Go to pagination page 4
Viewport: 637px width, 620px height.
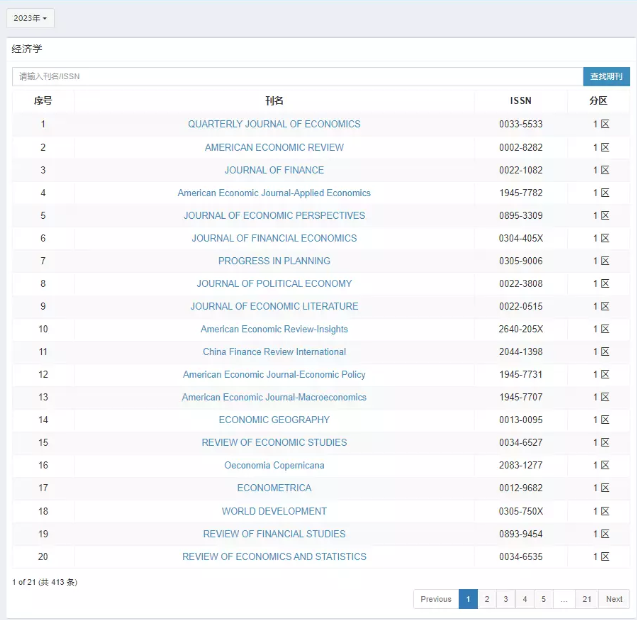coord(524,599)
